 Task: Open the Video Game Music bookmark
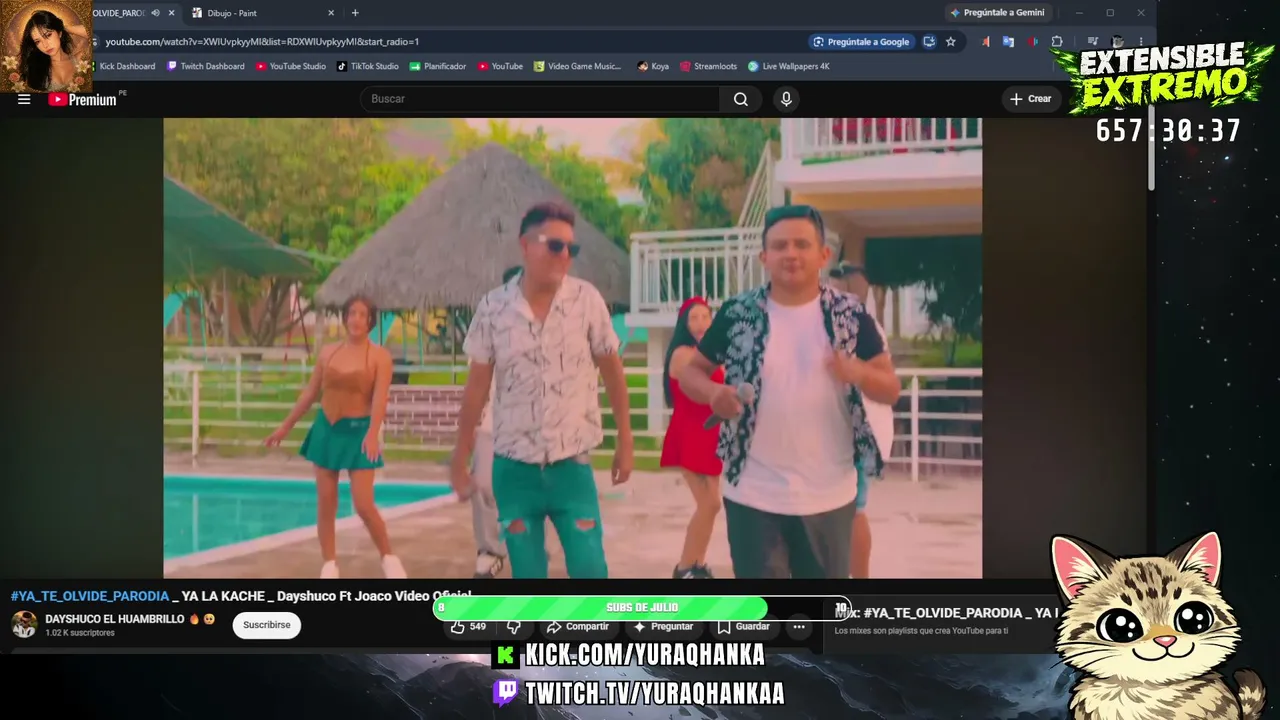coord(578,67)
